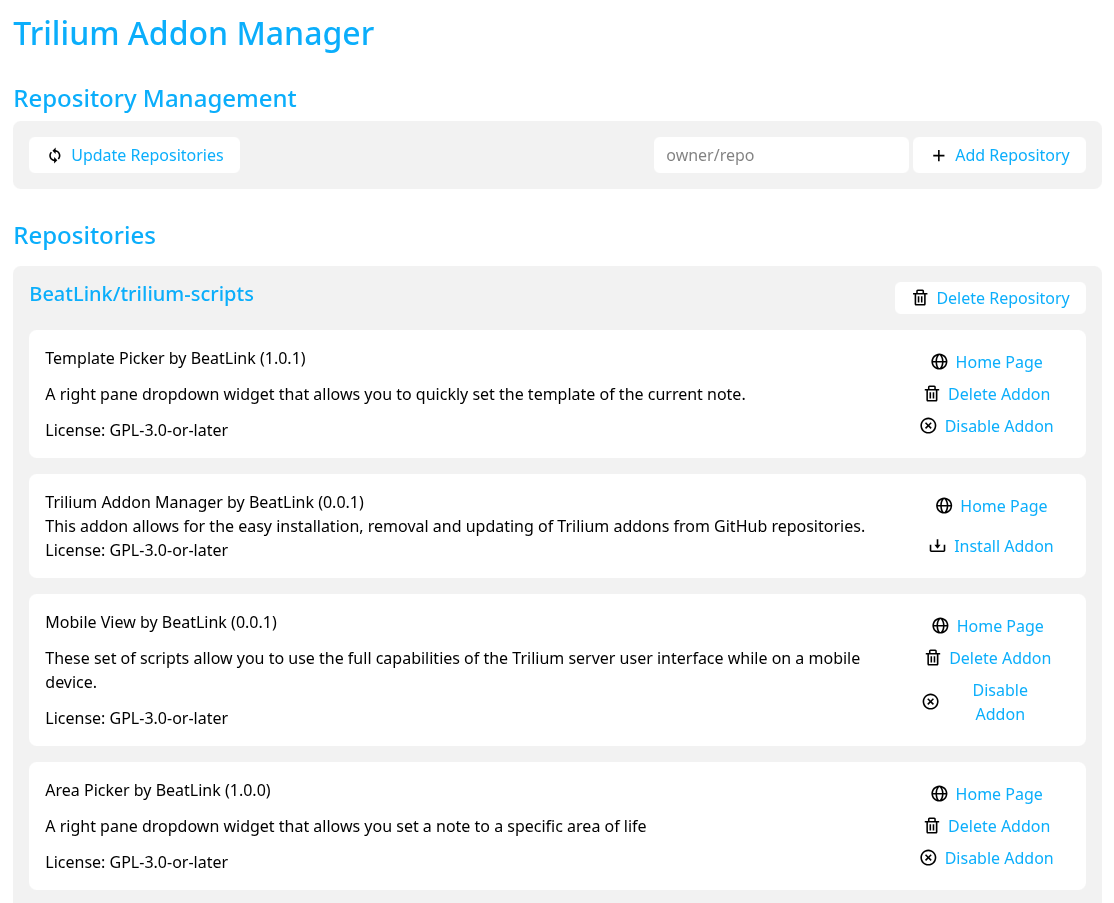Click the circled-x icon for Area Picker

pos(928,858)
